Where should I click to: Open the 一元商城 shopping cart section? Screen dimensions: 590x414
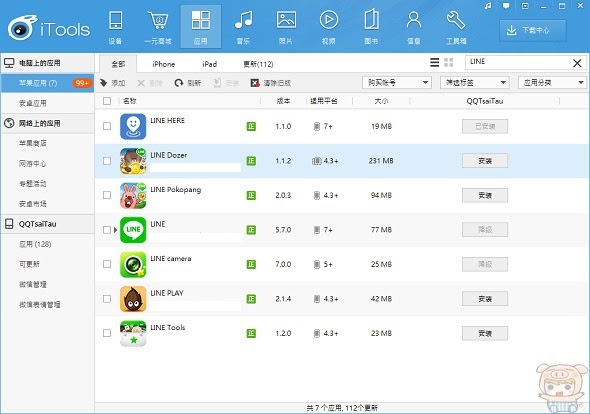(158, 27)
